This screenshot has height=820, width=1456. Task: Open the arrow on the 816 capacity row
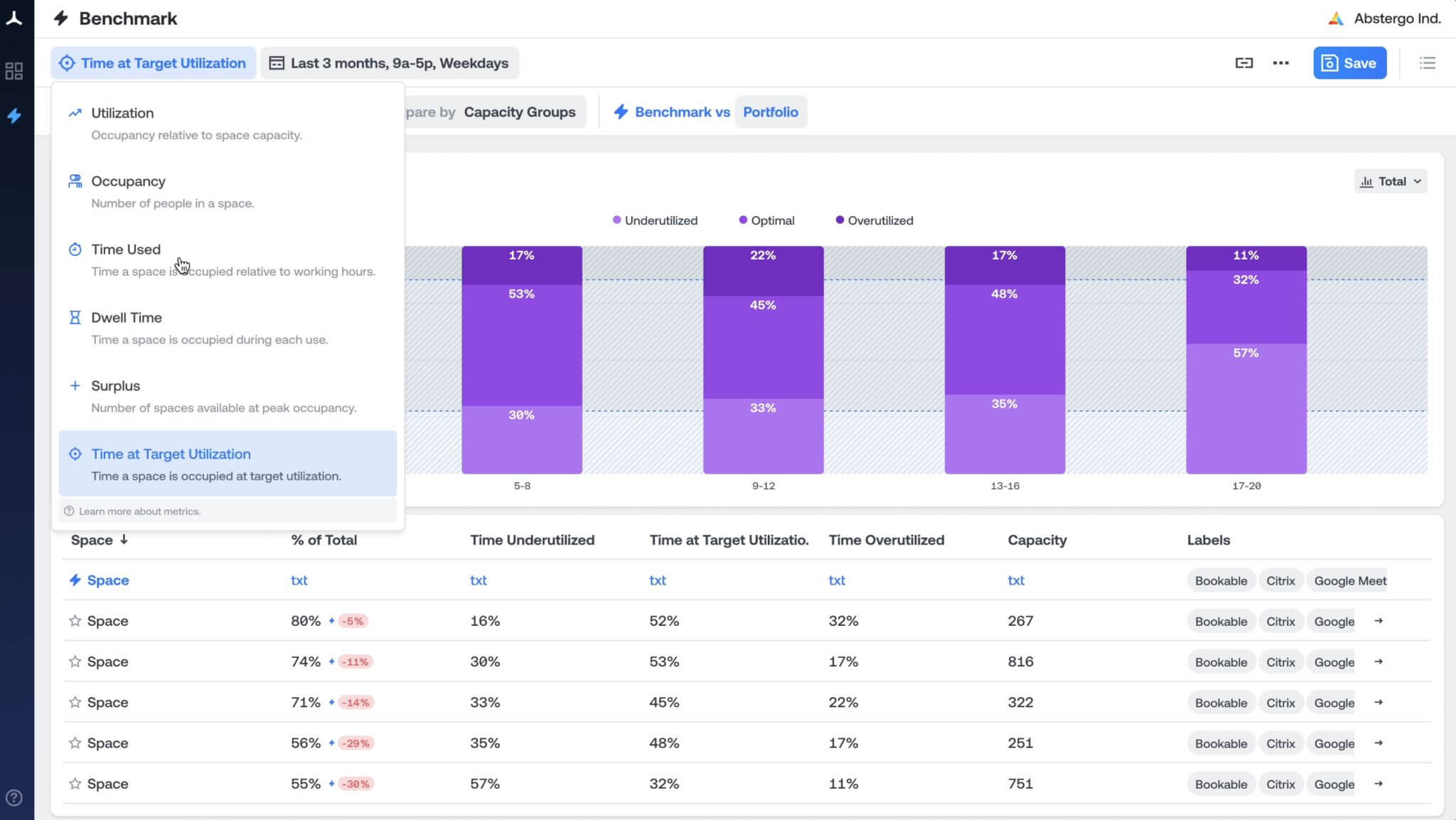click(x=1378, y=661)
